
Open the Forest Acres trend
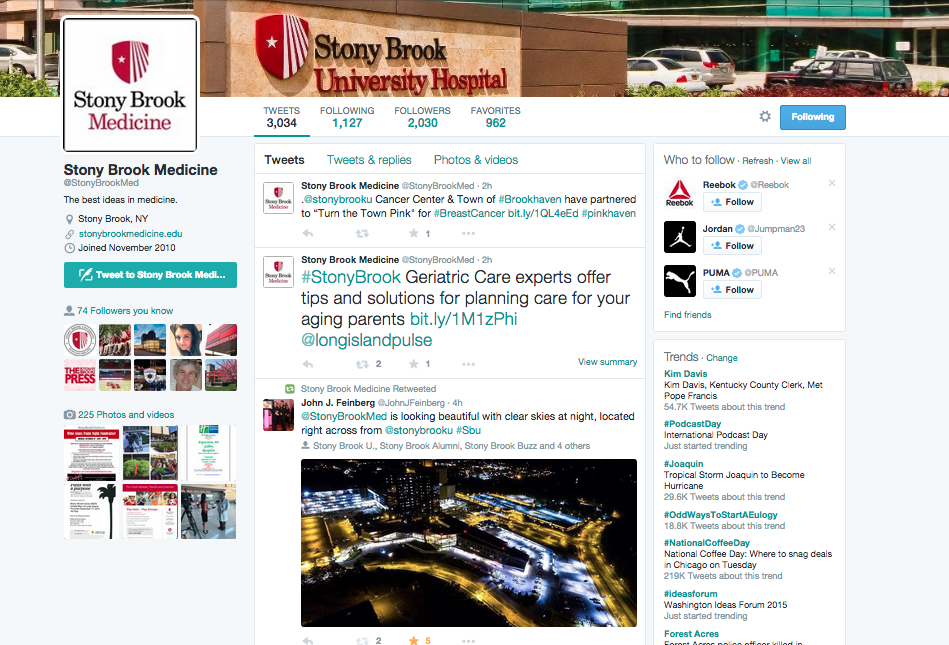coord(691,634)
